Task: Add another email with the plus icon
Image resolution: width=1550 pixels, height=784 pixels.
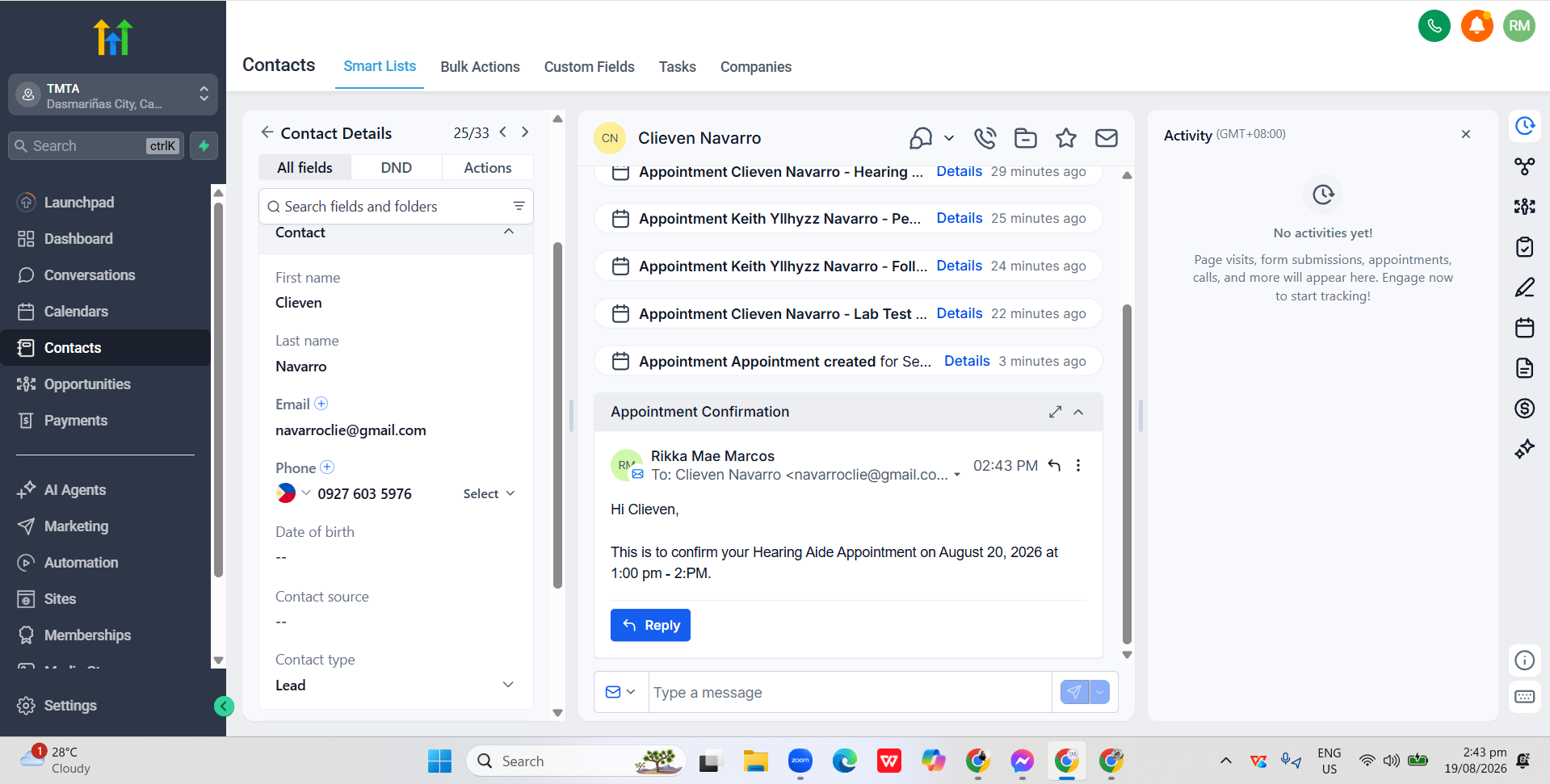Action: (321, 404)
